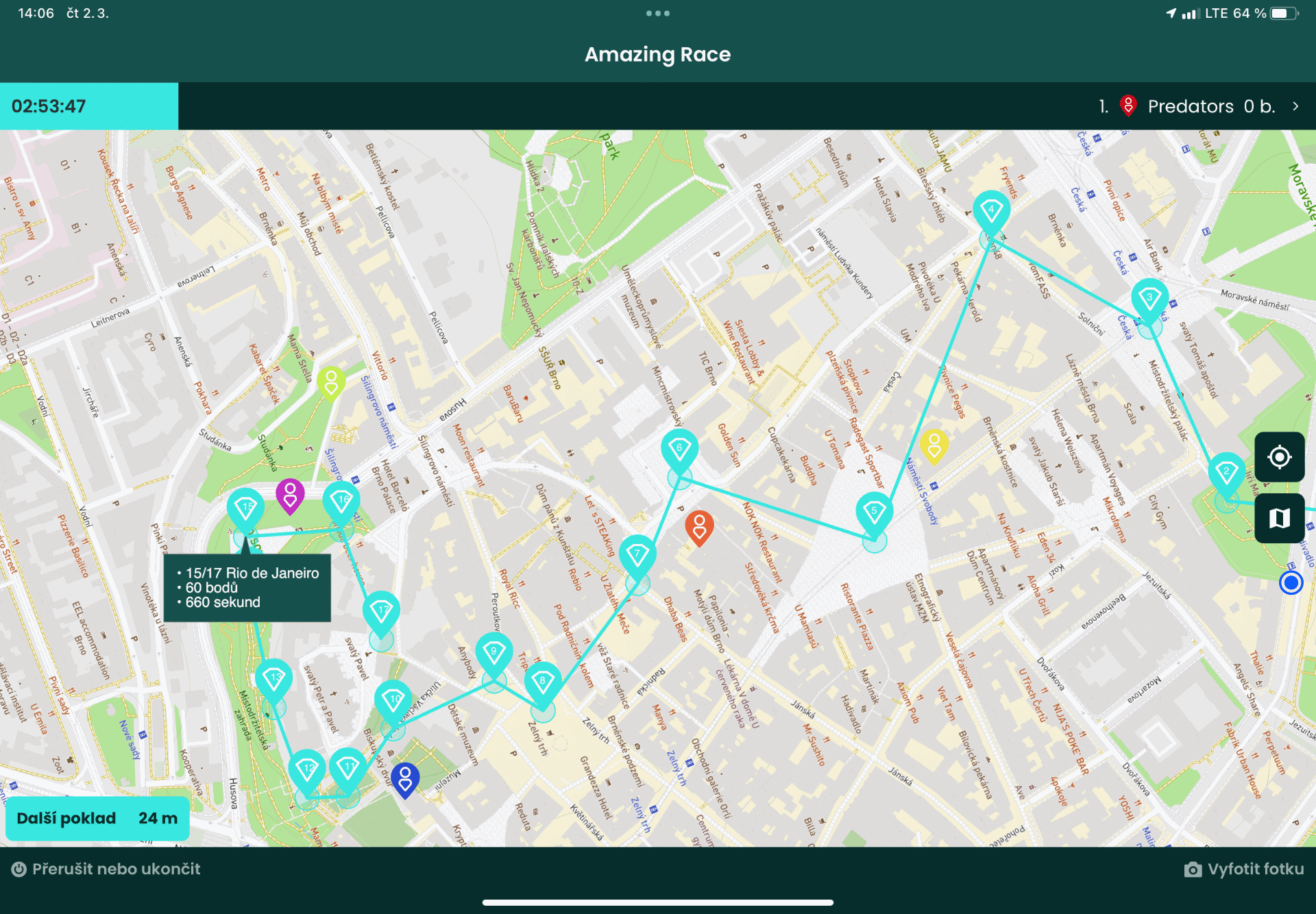The height and width of the screenshot is (914, 1316).
Task: Open the Predators team ranking
Action: point(1199,106)
